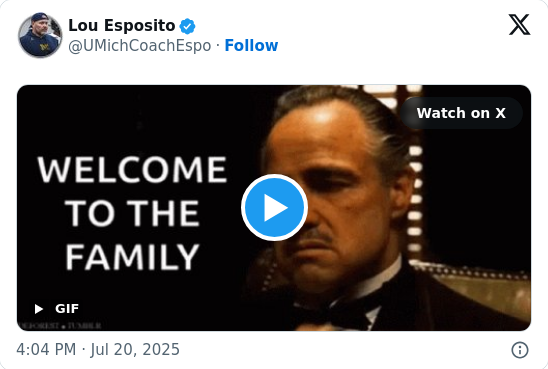Open the @UMichCoachEspo handle link
This screenshot has height=369, width=548.
pyautogui.click(x=139, y=46)
